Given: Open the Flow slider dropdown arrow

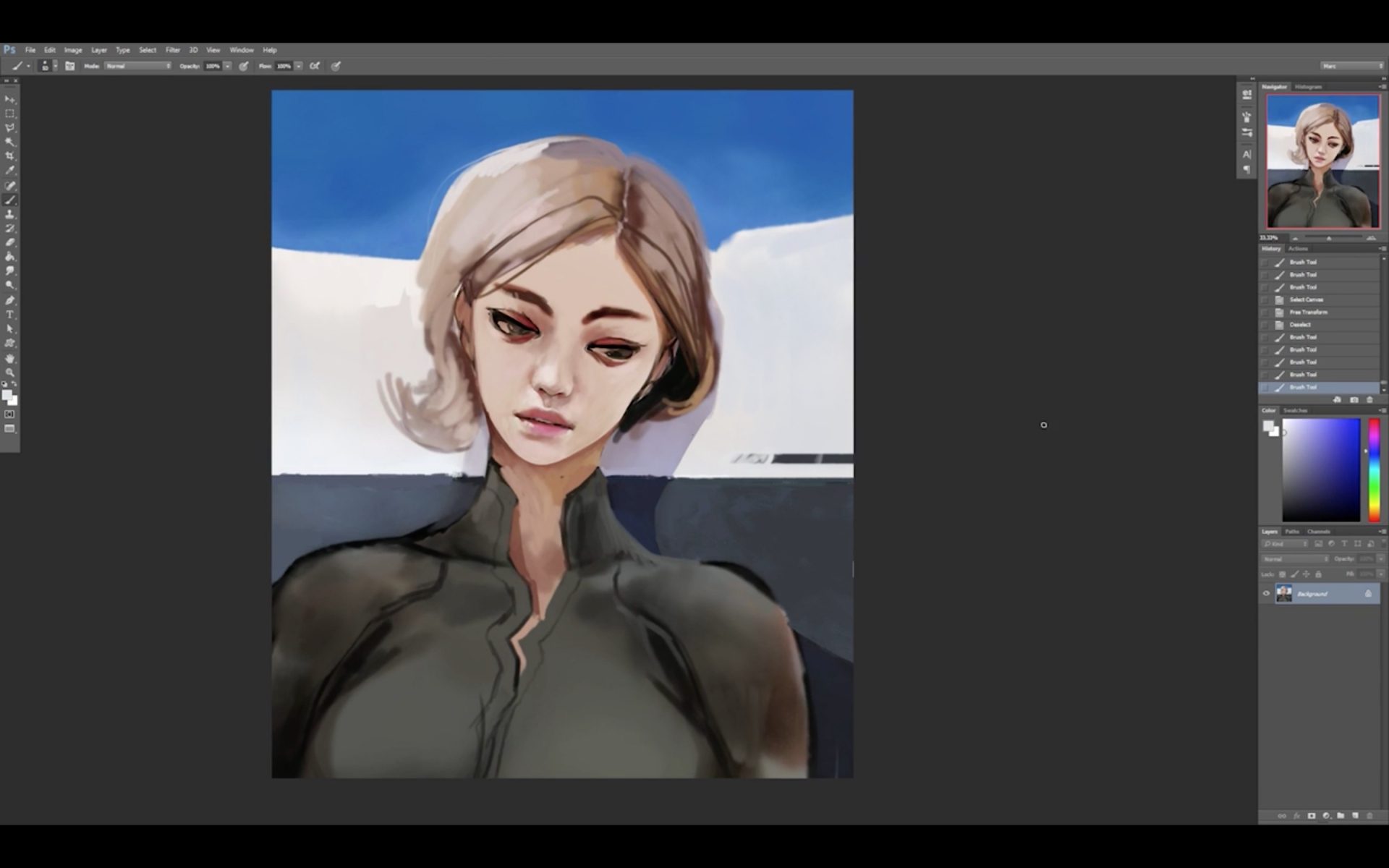Looking at the screenshot, I should point(298,66).
